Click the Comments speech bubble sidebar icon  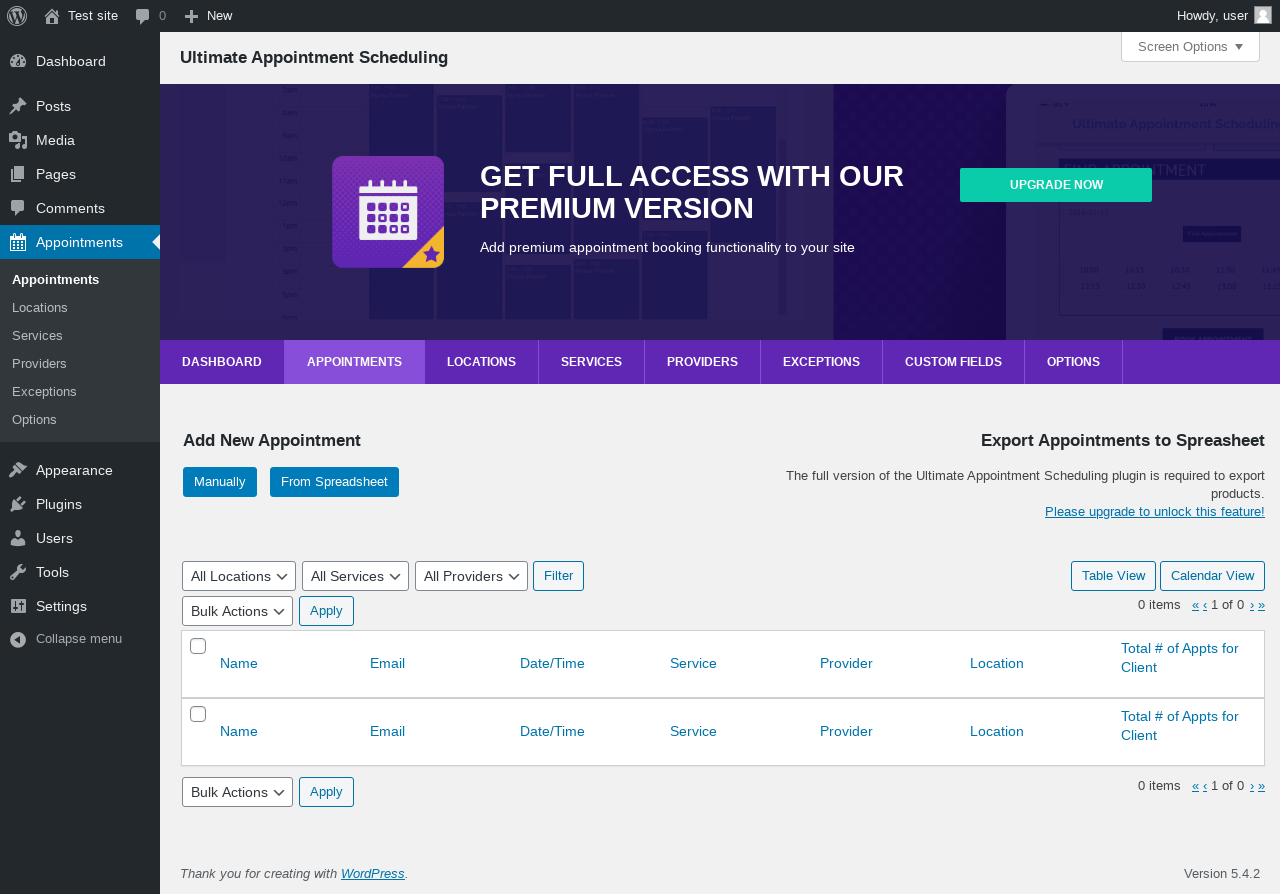[x=18, y=208]
